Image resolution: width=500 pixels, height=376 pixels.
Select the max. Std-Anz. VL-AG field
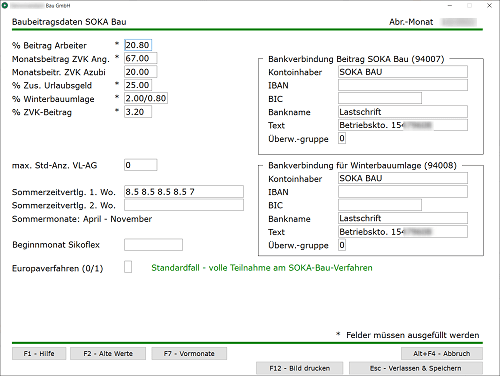click(141, 165)
